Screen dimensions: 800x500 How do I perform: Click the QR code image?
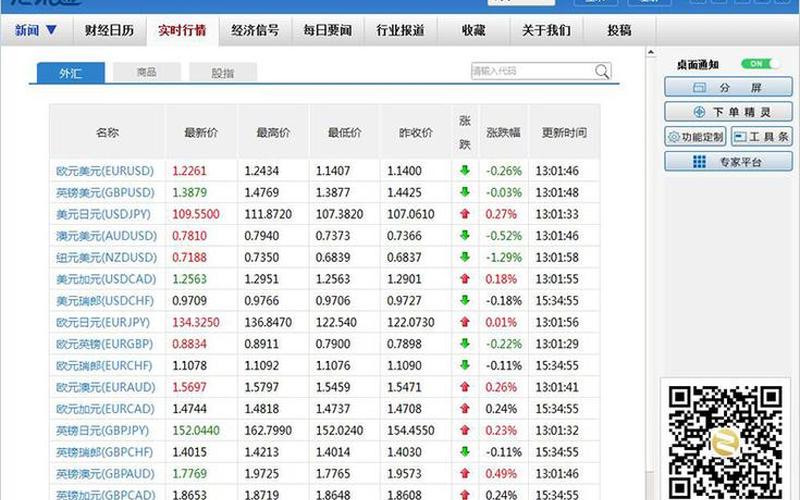725,442
